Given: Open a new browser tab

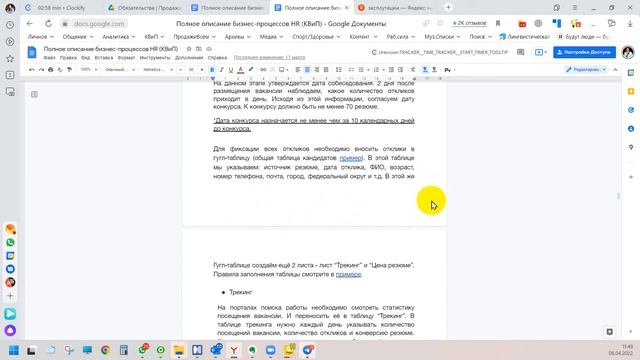Looking at the screenshot, I should pyautogui.click(x=448, y=7).
